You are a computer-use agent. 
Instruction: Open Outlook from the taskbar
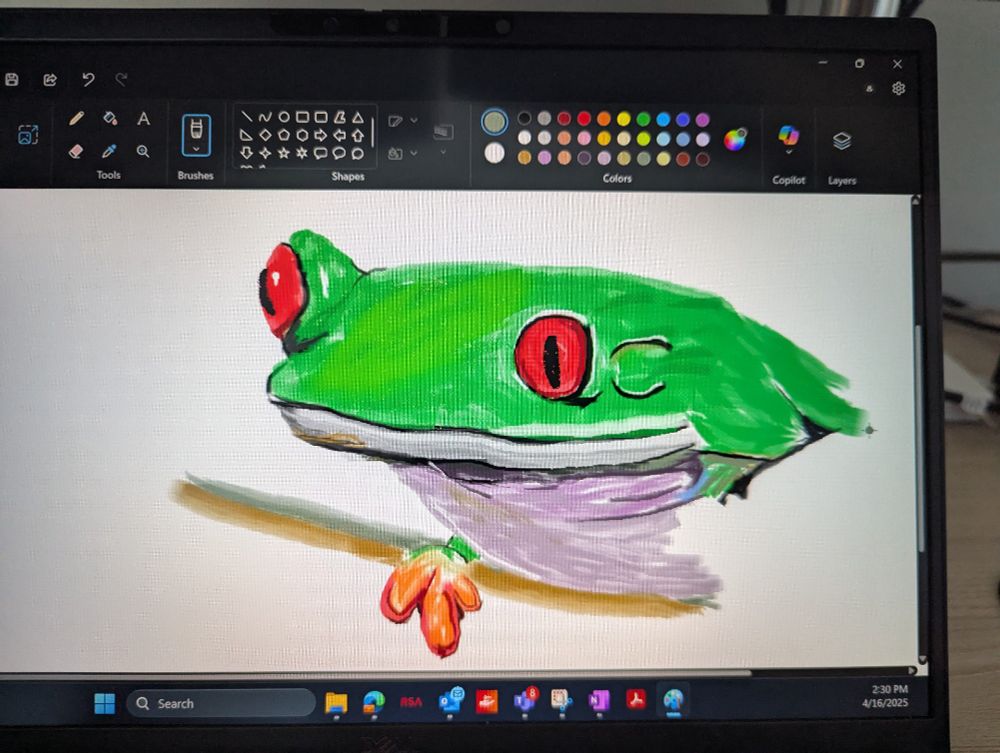(x=451, y=701)
